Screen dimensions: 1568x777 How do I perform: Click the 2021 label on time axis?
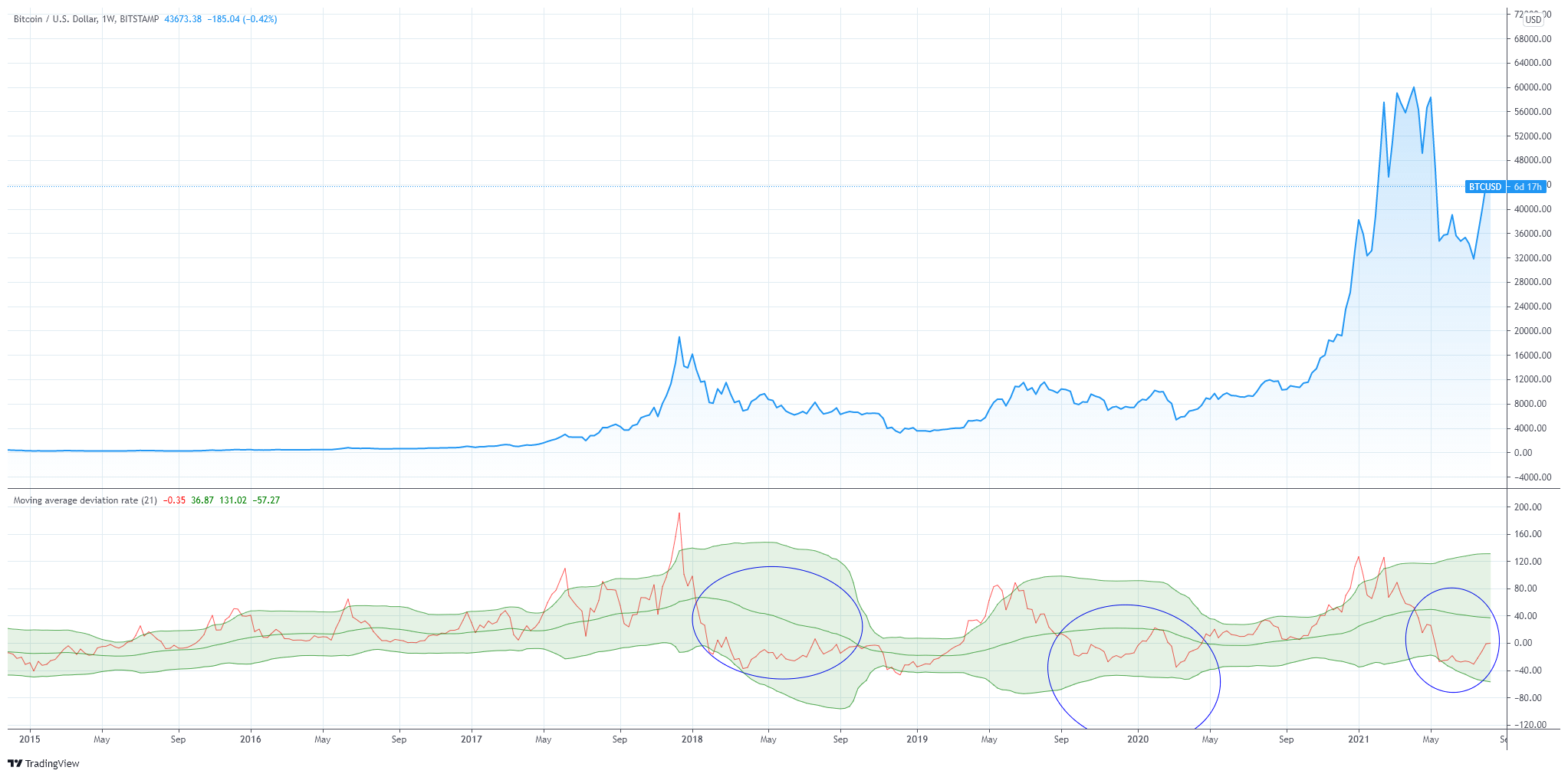coord(1359,739)
